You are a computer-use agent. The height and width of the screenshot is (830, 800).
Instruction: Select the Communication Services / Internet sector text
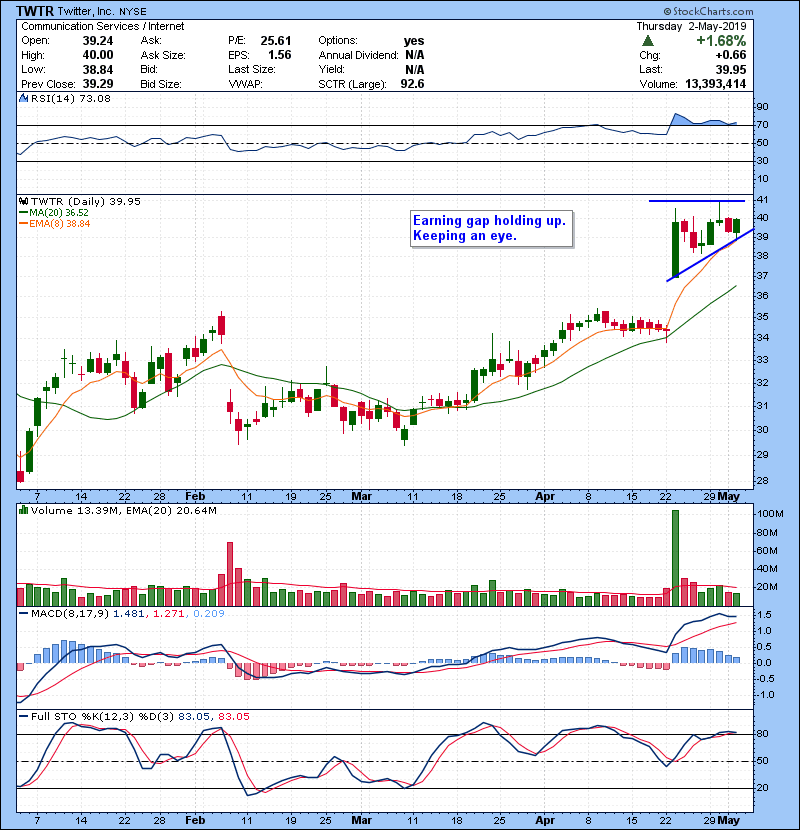[x=103, y=26]
